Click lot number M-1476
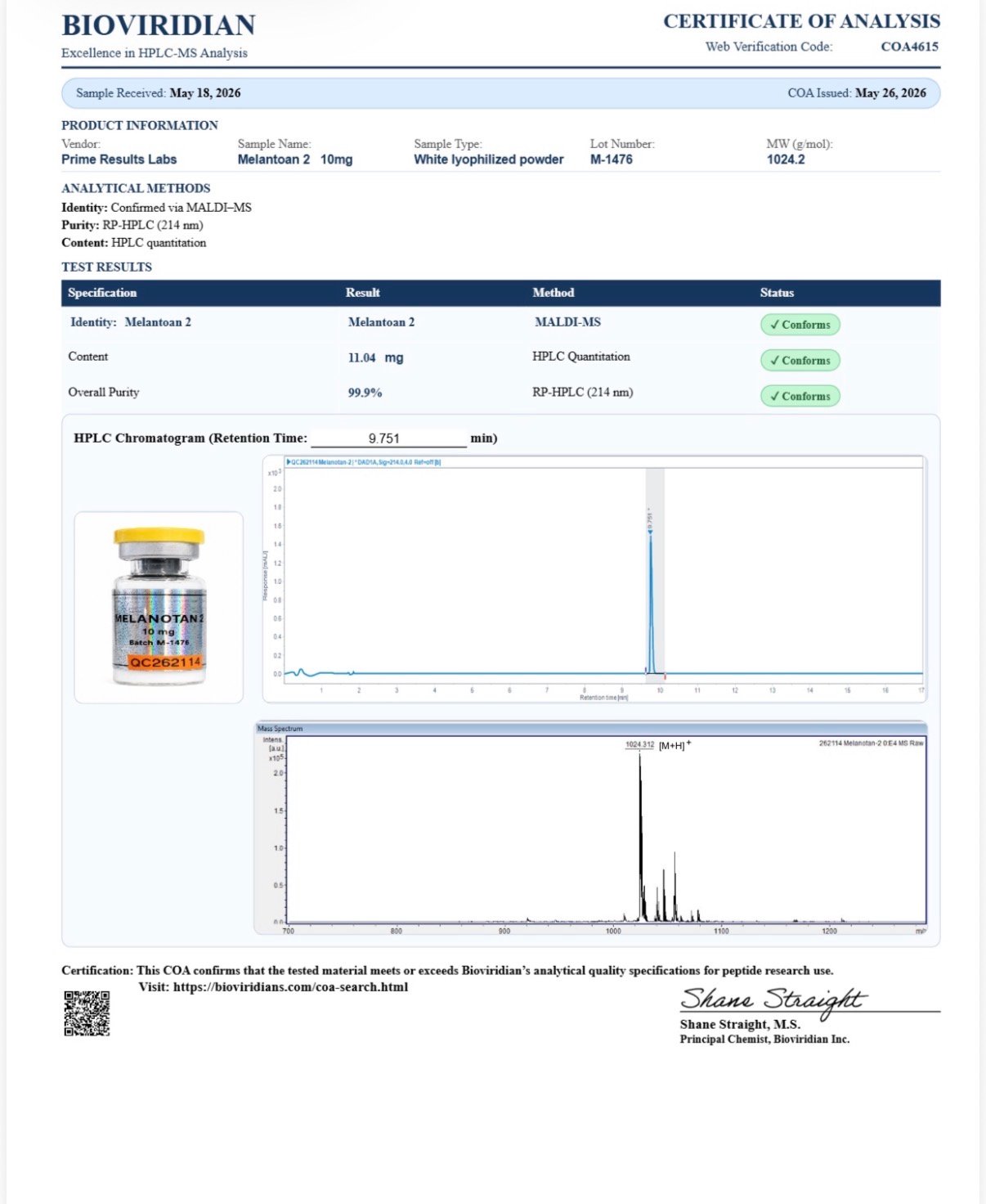This screenshot has width=986, height=1204. click(x=612, y=159)
